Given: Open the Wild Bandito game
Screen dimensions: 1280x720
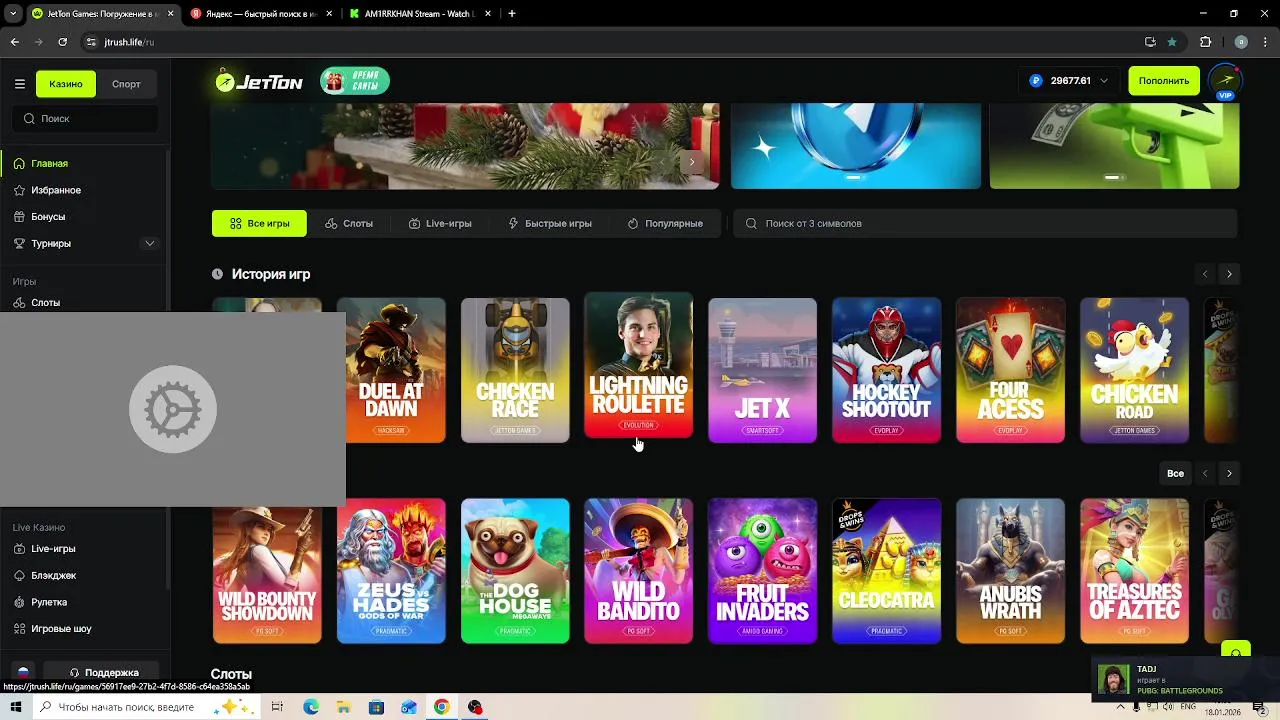Looking at the screenshot, I should coord(638,571).
